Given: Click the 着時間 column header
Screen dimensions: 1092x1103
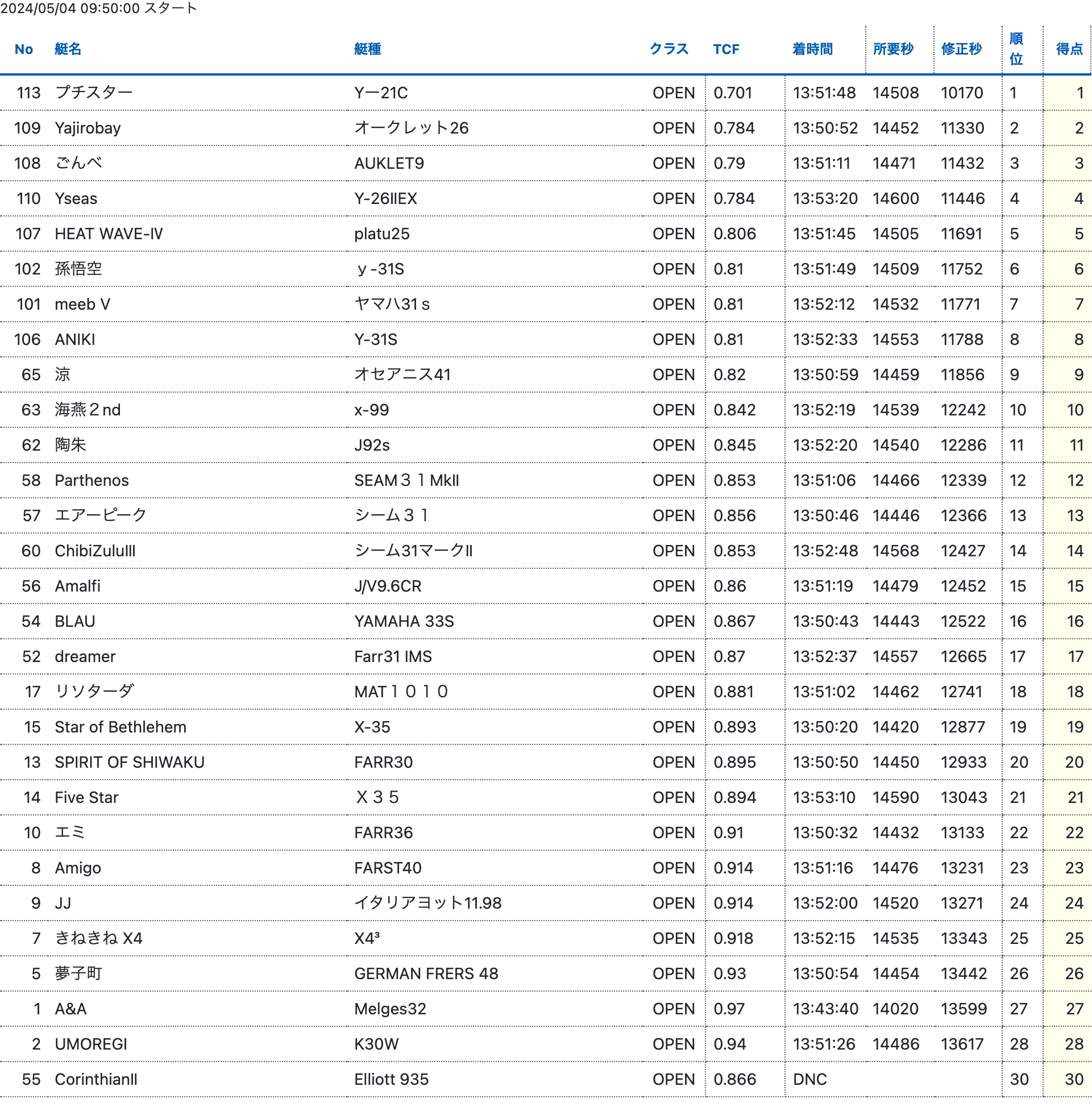Looking at the screenshot, I should click(812, 49).
